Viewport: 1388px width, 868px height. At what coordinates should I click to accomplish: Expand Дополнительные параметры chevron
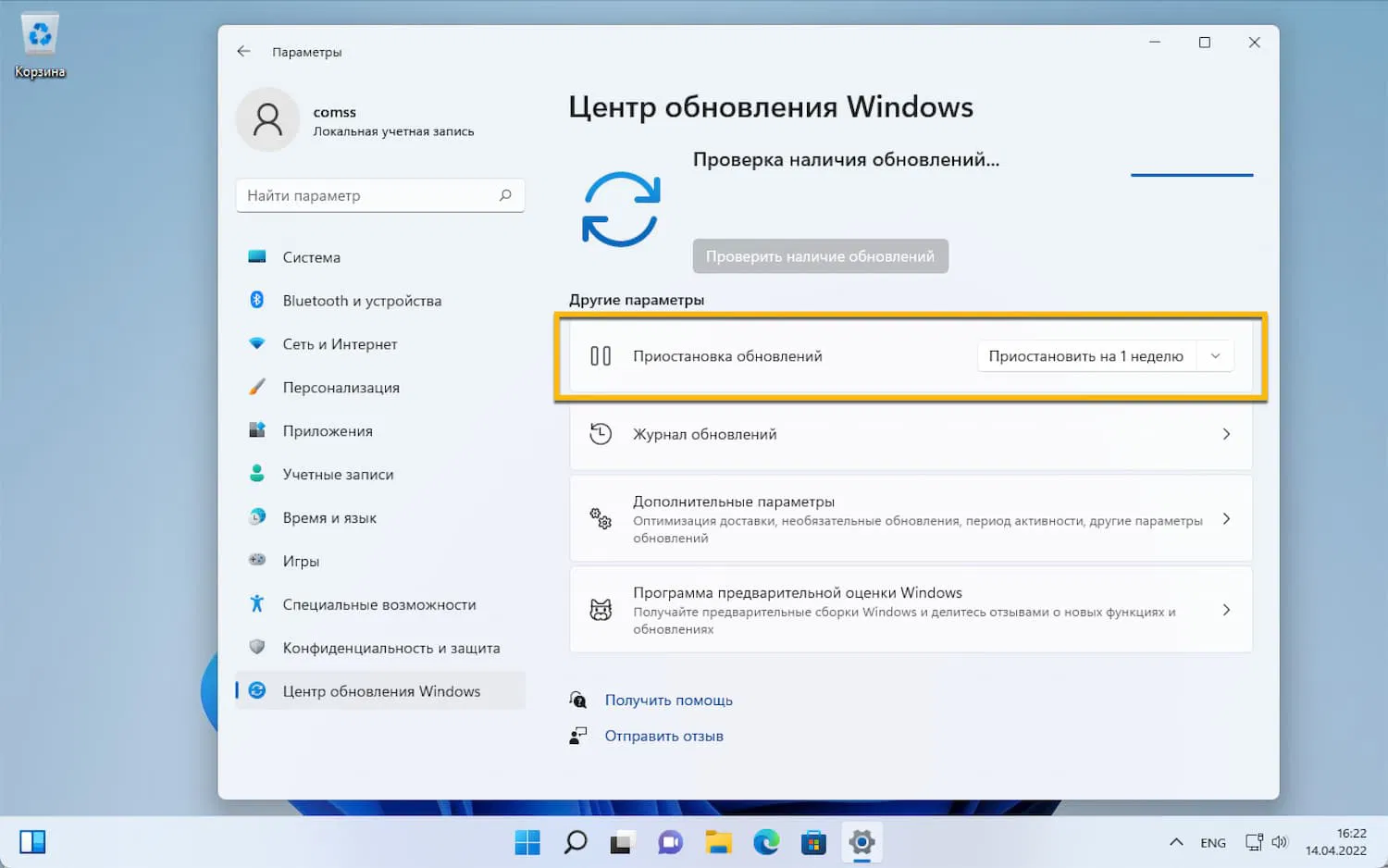1226,518
